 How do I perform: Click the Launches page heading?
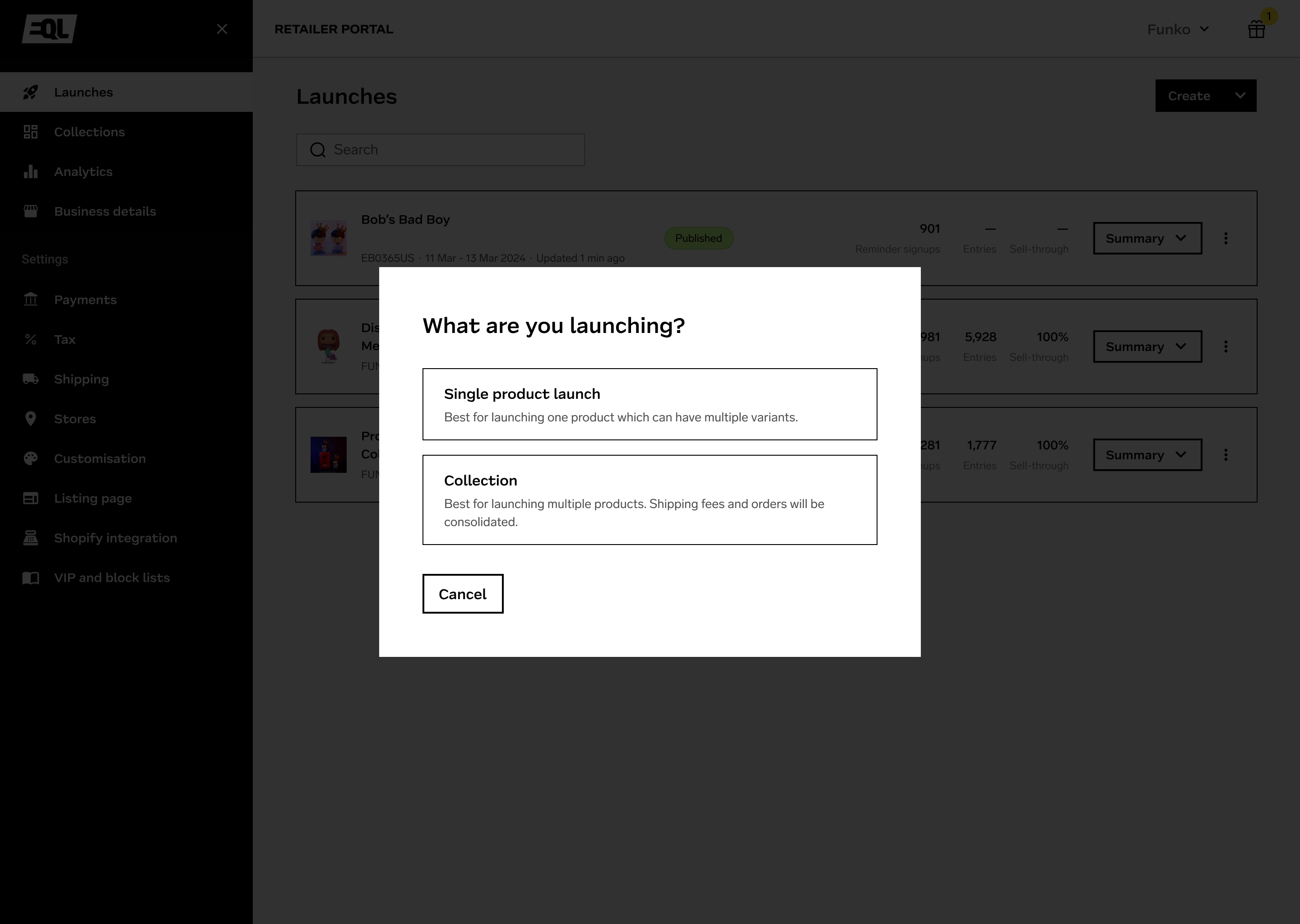point(347,96)
